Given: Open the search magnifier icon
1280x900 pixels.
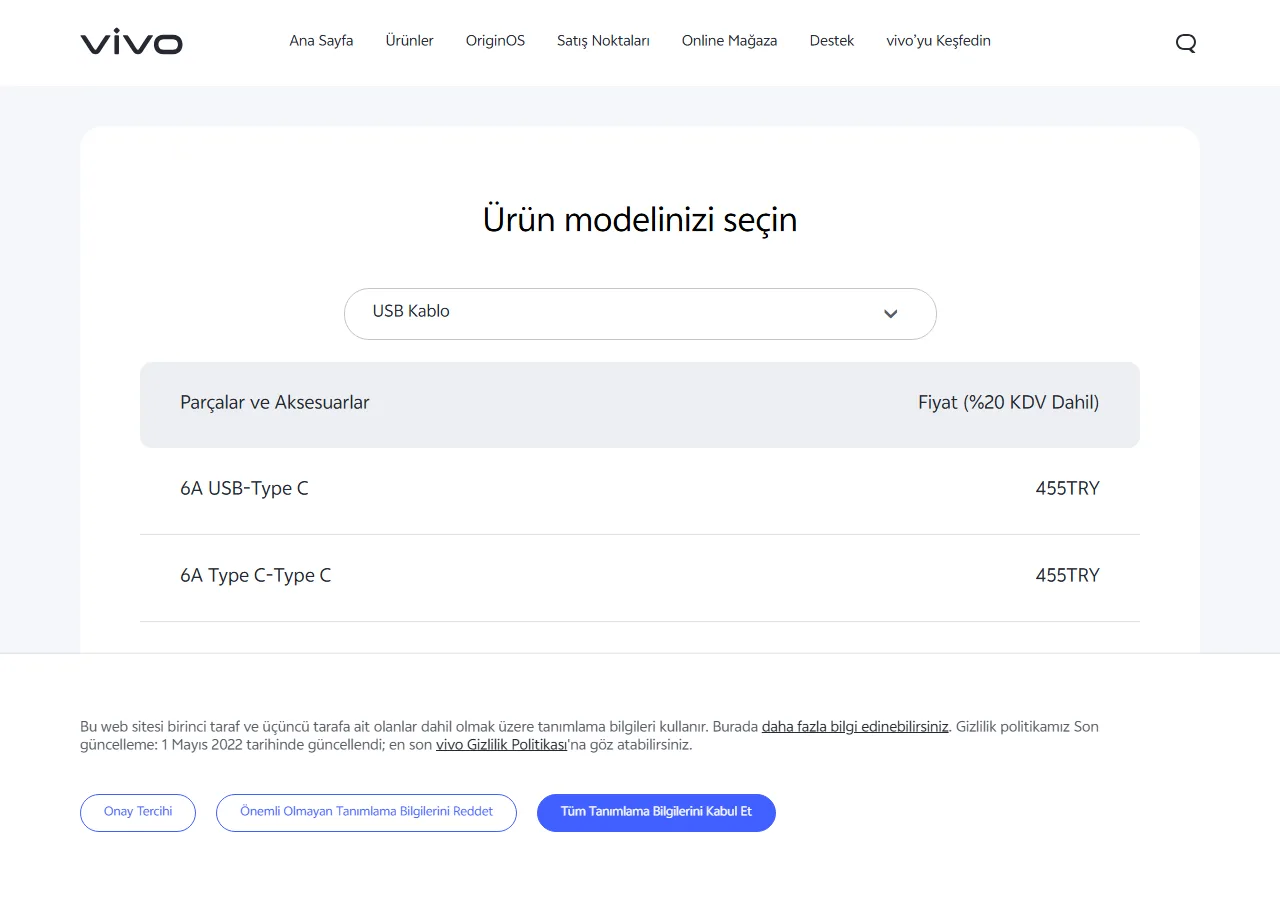Looking at the screenshot, I should coord(1186,43).
